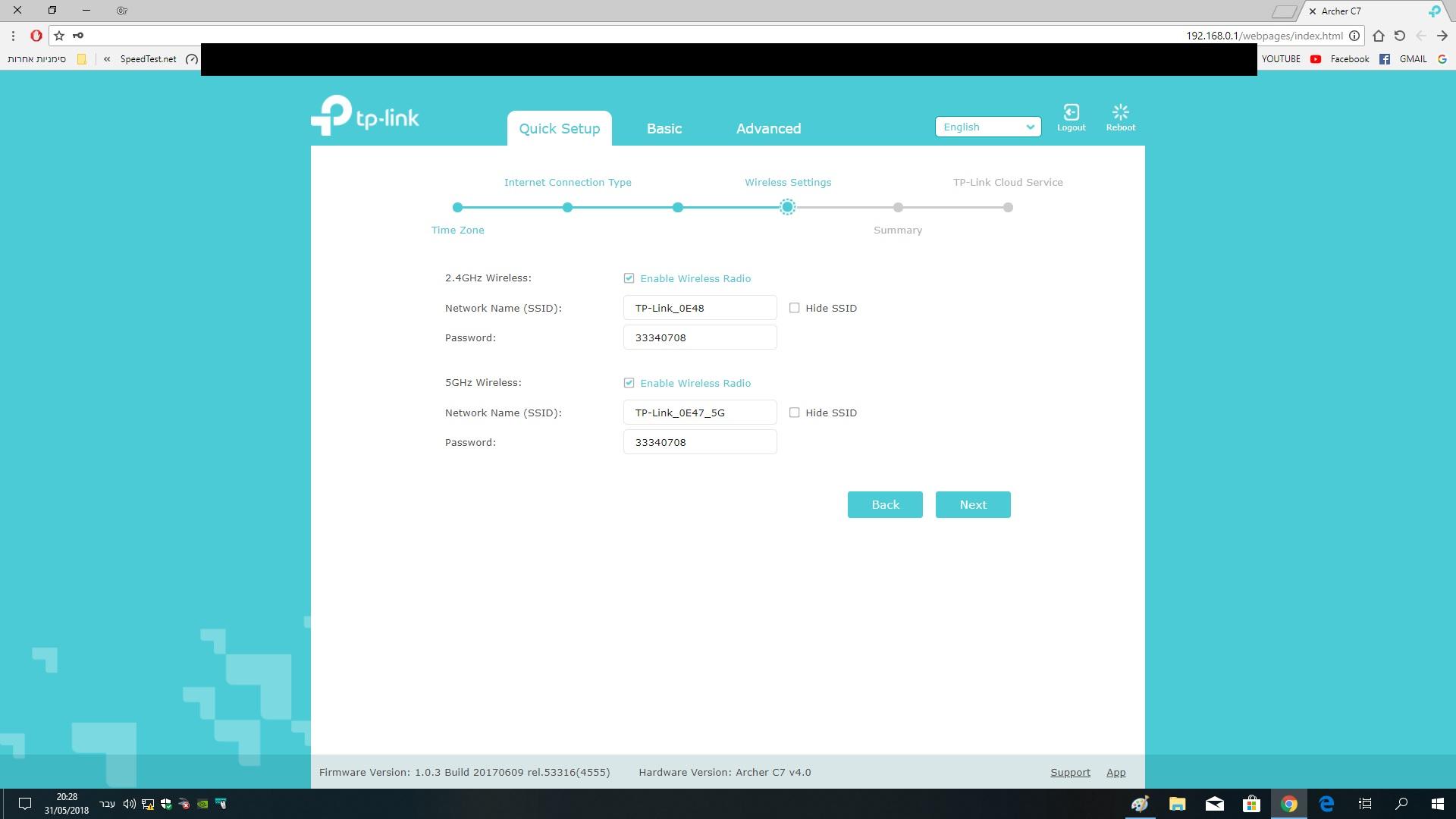Click the red Opera-style extension icon

36,36
